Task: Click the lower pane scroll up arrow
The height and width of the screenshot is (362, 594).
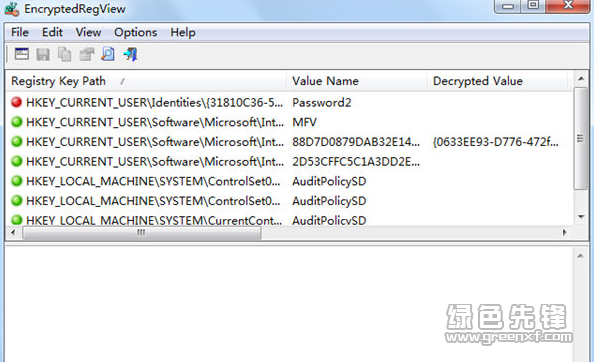Action: click(x=581, y=256)
